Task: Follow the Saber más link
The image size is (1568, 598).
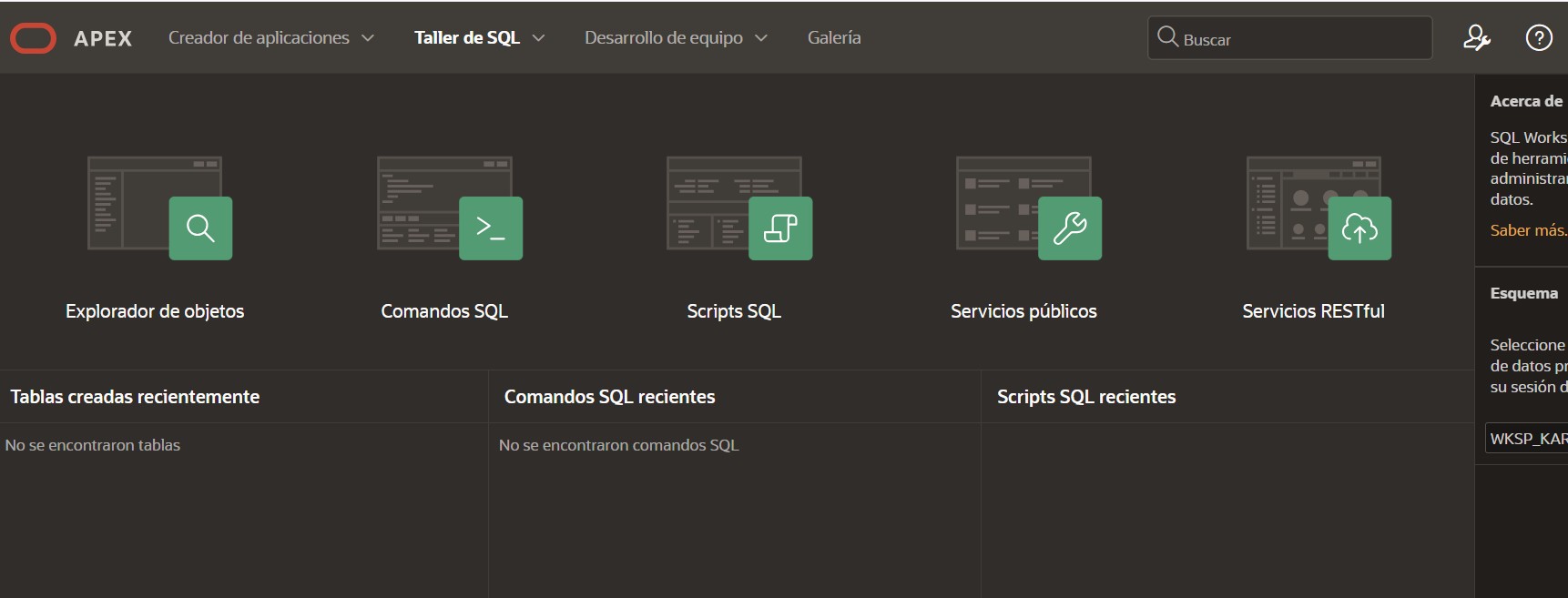Action: (1529, 230)
